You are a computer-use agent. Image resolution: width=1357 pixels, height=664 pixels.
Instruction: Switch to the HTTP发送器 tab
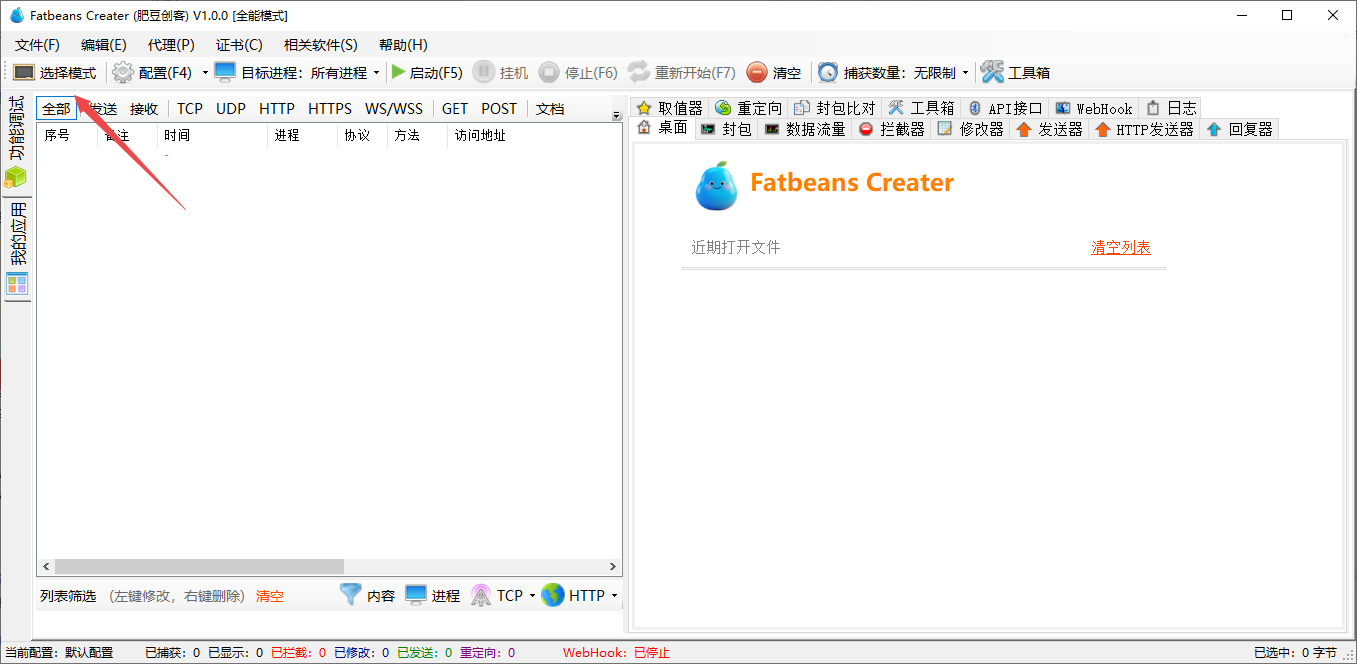point(1145,129)
